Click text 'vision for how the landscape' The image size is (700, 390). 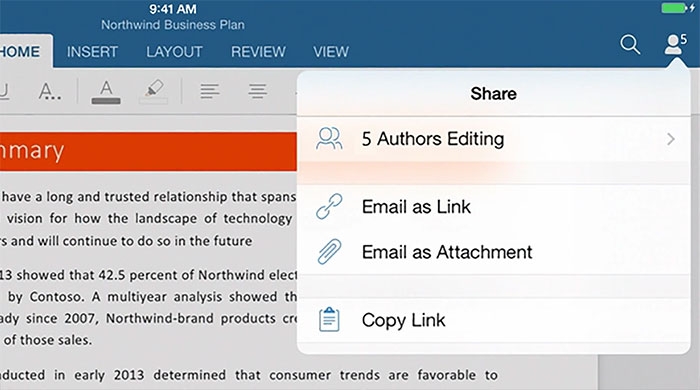coord(104,219)
